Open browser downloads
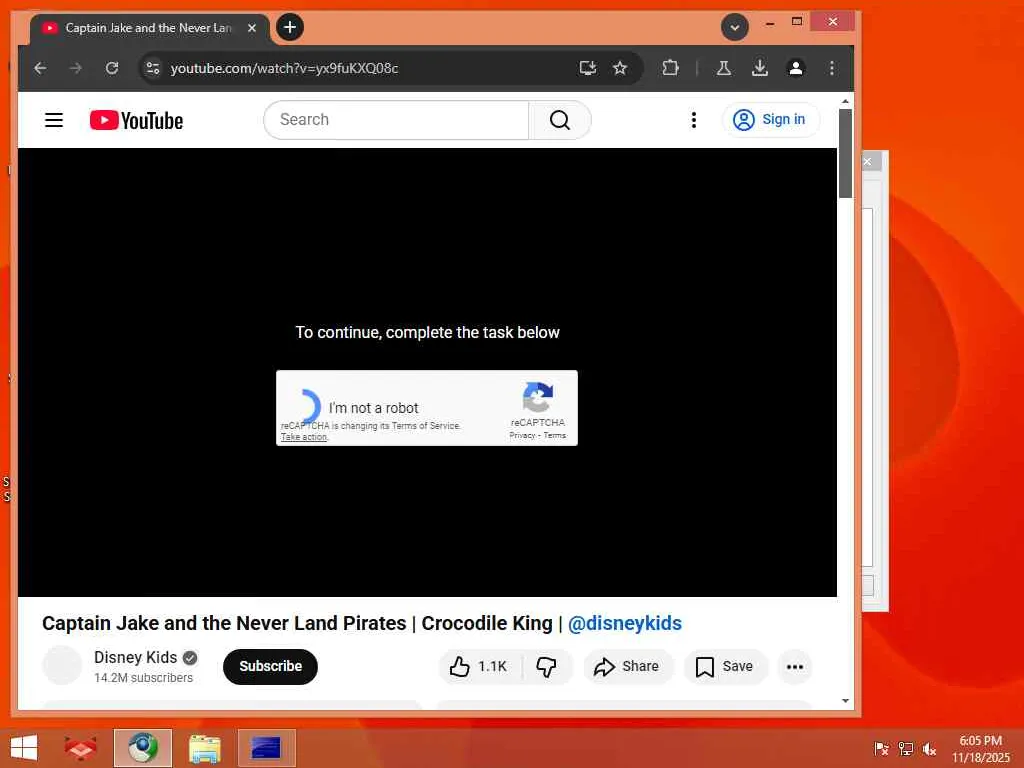 760,68
